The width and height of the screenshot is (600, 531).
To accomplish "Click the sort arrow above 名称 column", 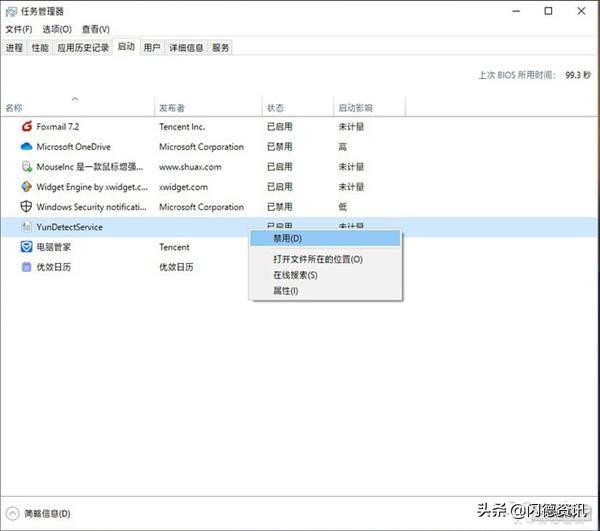I will click(75, 99).
